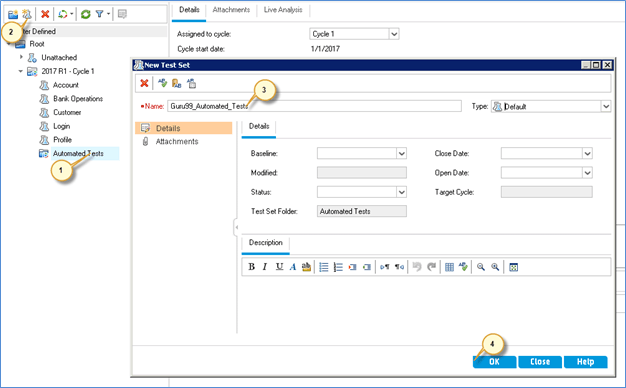626x388 pixels.
Task: Click the insert table icon in the description toolbar
Action: [x=449, y=267]
